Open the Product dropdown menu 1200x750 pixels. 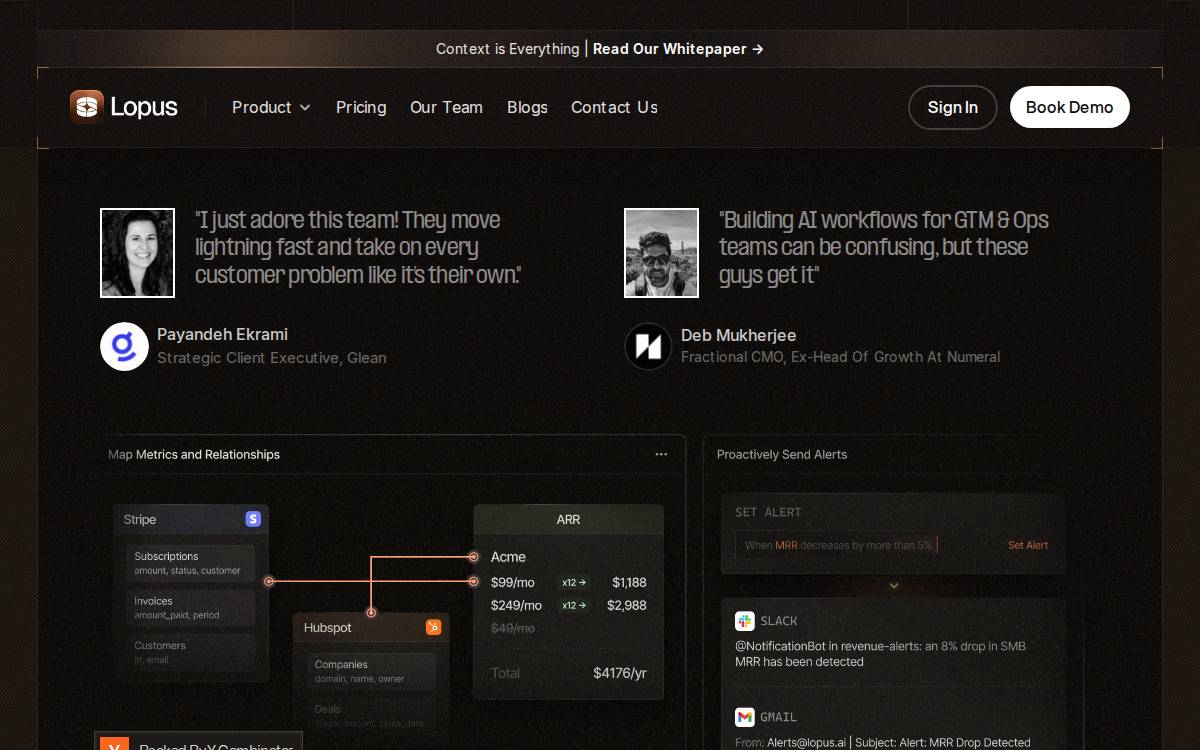271,107
